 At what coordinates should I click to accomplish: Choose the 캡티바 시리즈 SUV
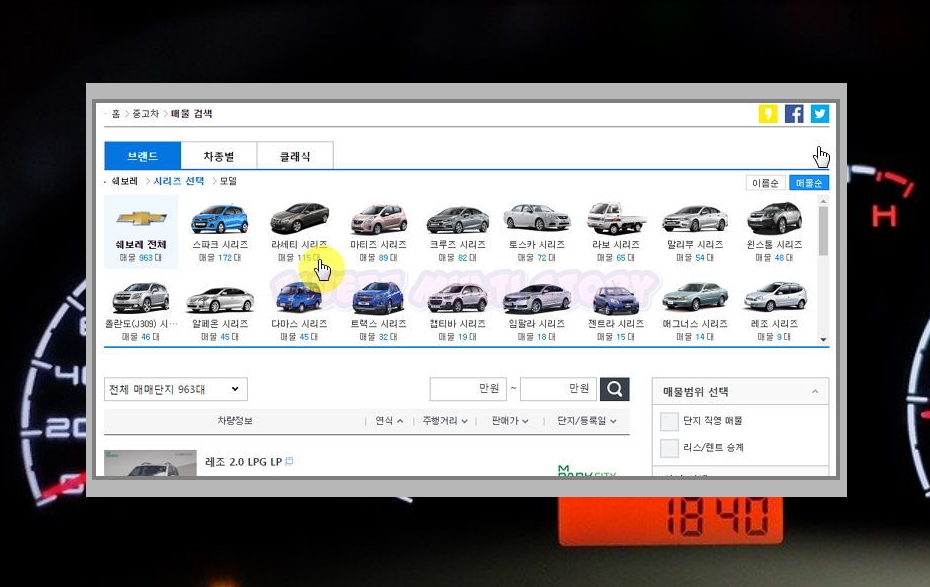[x=457, y=311]
